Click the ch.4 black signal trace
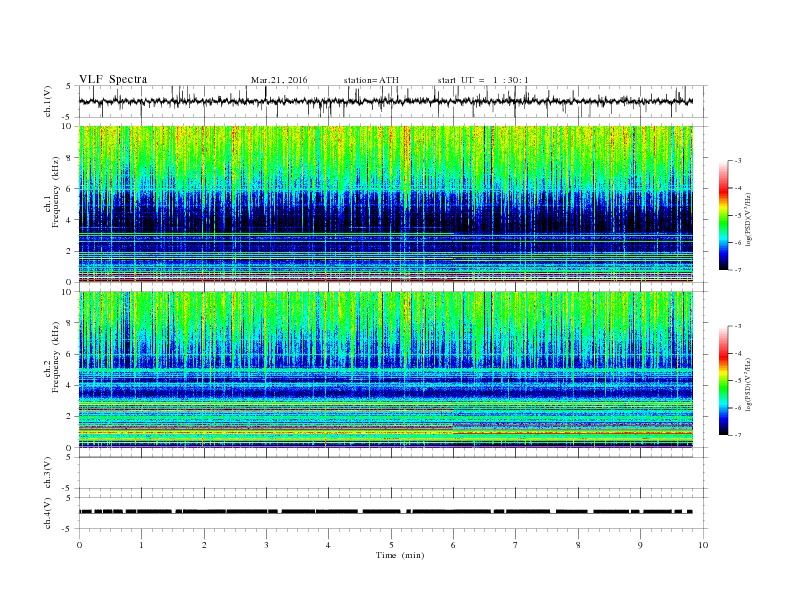This screenshot has height=612, width=792. pyautogui.click(x=386, y=512)
